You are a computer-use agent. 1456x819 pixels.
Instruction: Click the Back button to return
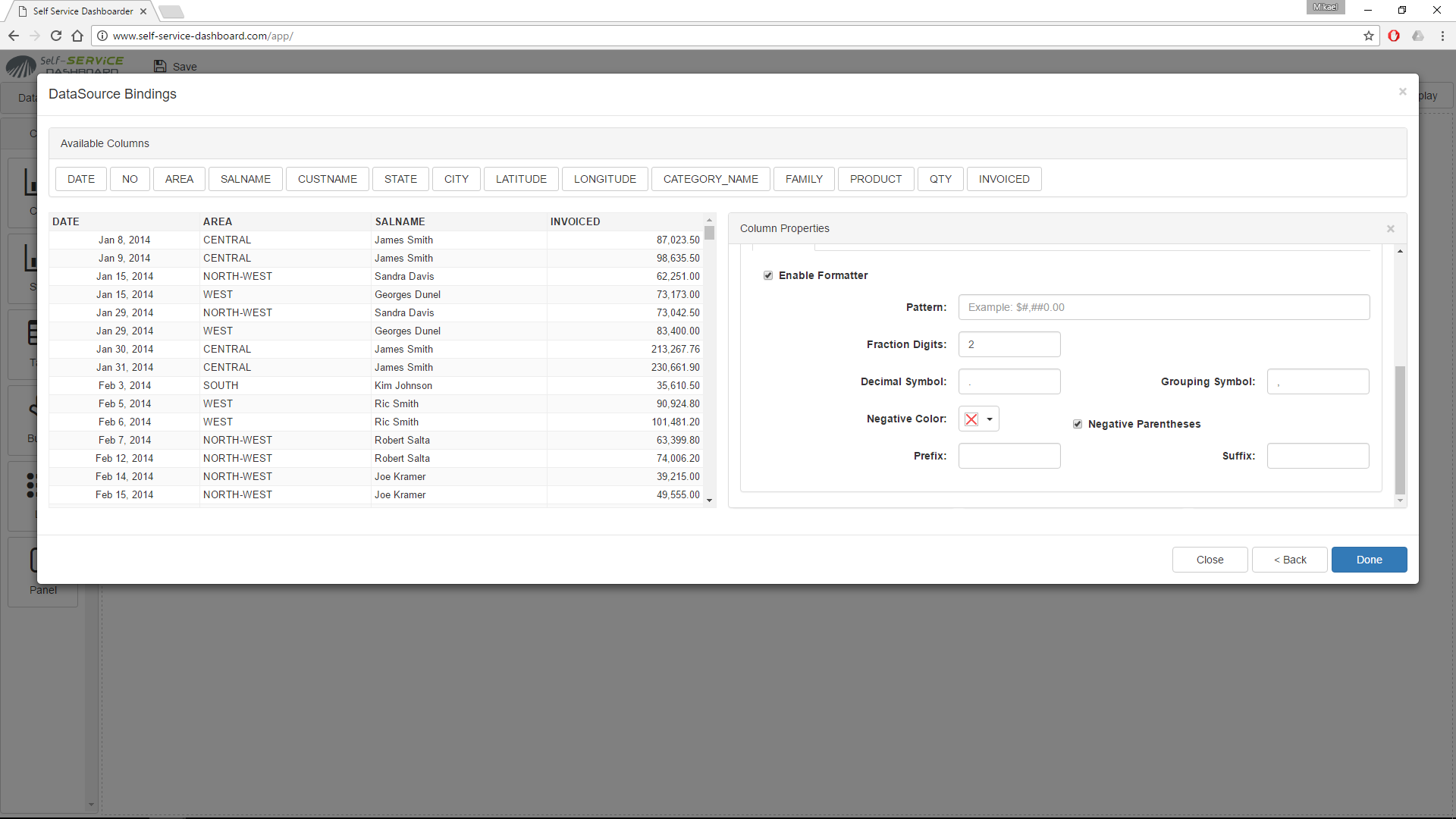[1290, 559]
